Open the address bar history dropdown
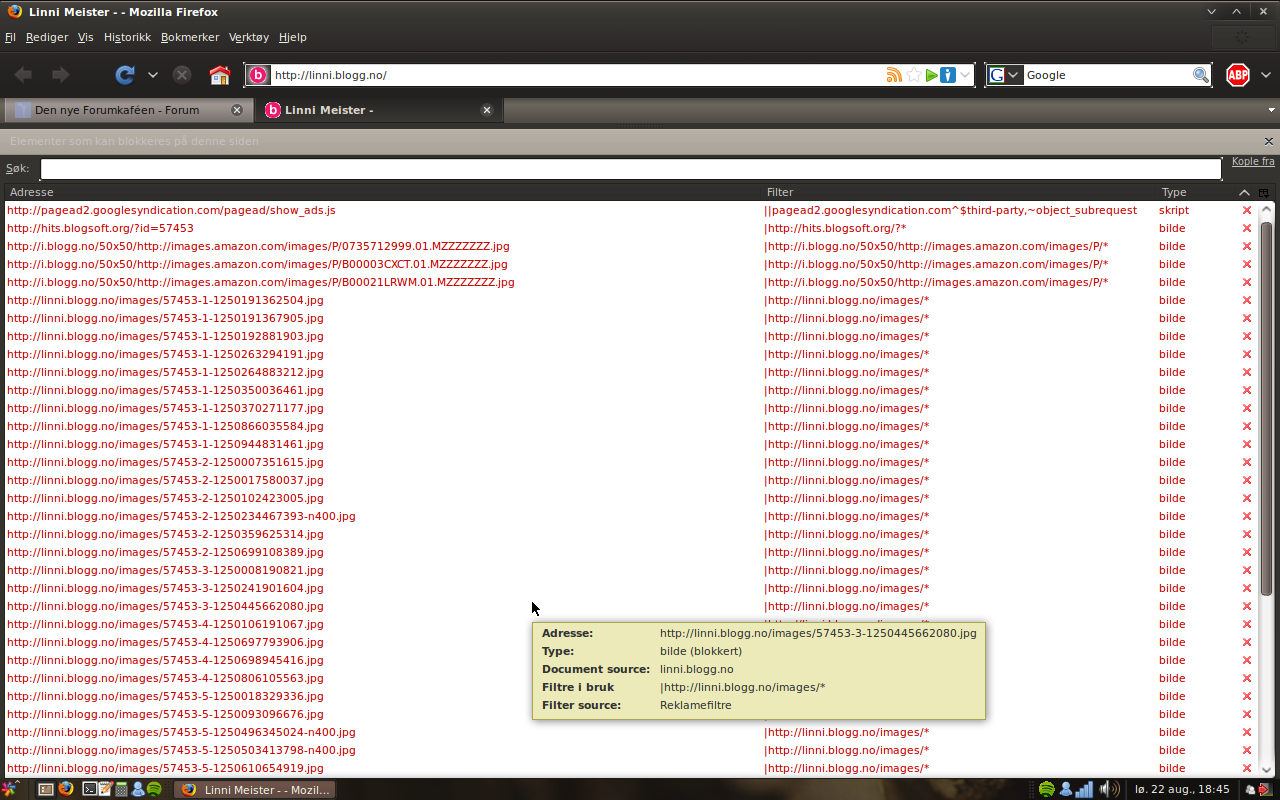This screenshot has height=800, width=1280. click(x=965, y=75)
